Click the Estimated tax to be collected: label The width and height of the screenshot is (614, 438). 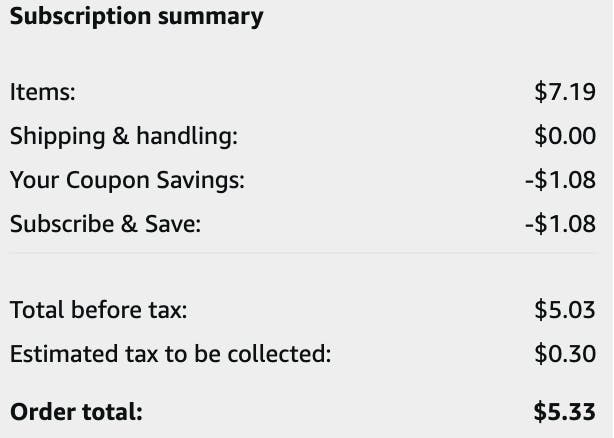[170, 354]
